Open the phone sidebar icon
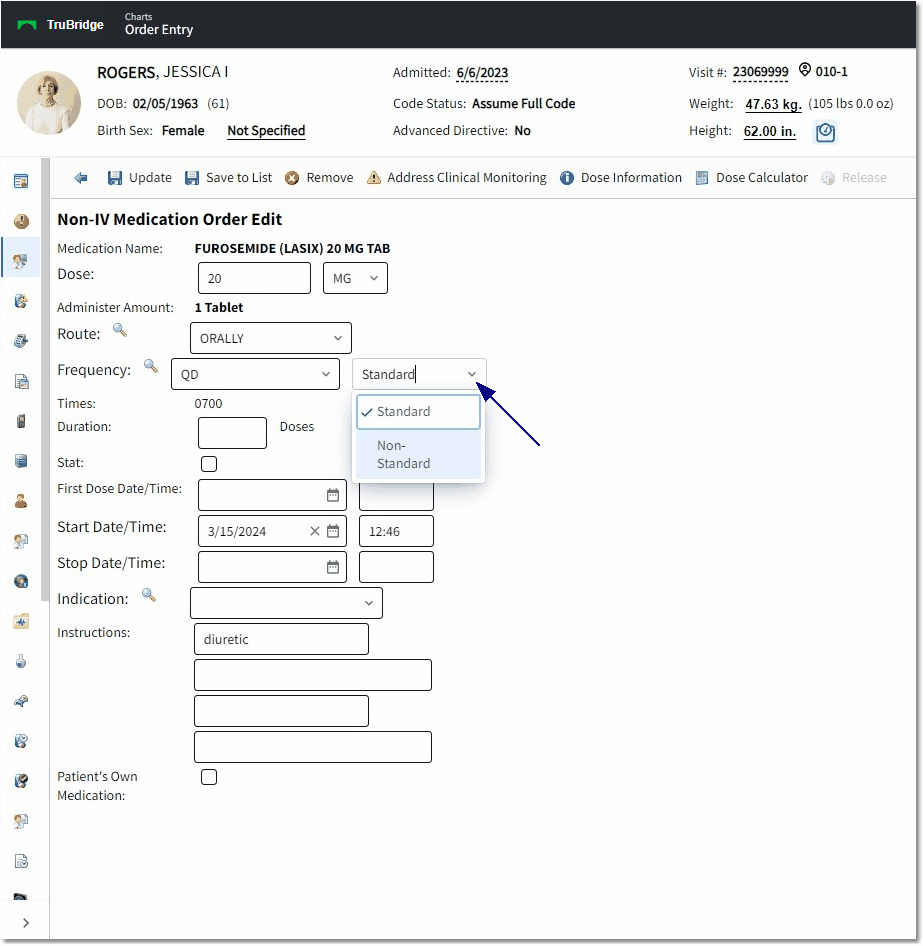The image size is (923, 946). click(21, 421)
